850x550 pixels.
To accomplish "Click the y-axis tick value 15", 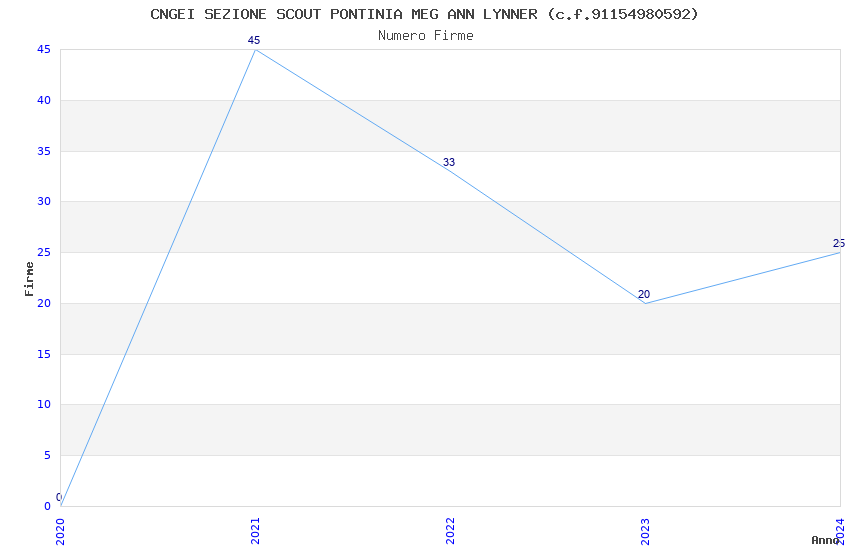I will (44, 354).
